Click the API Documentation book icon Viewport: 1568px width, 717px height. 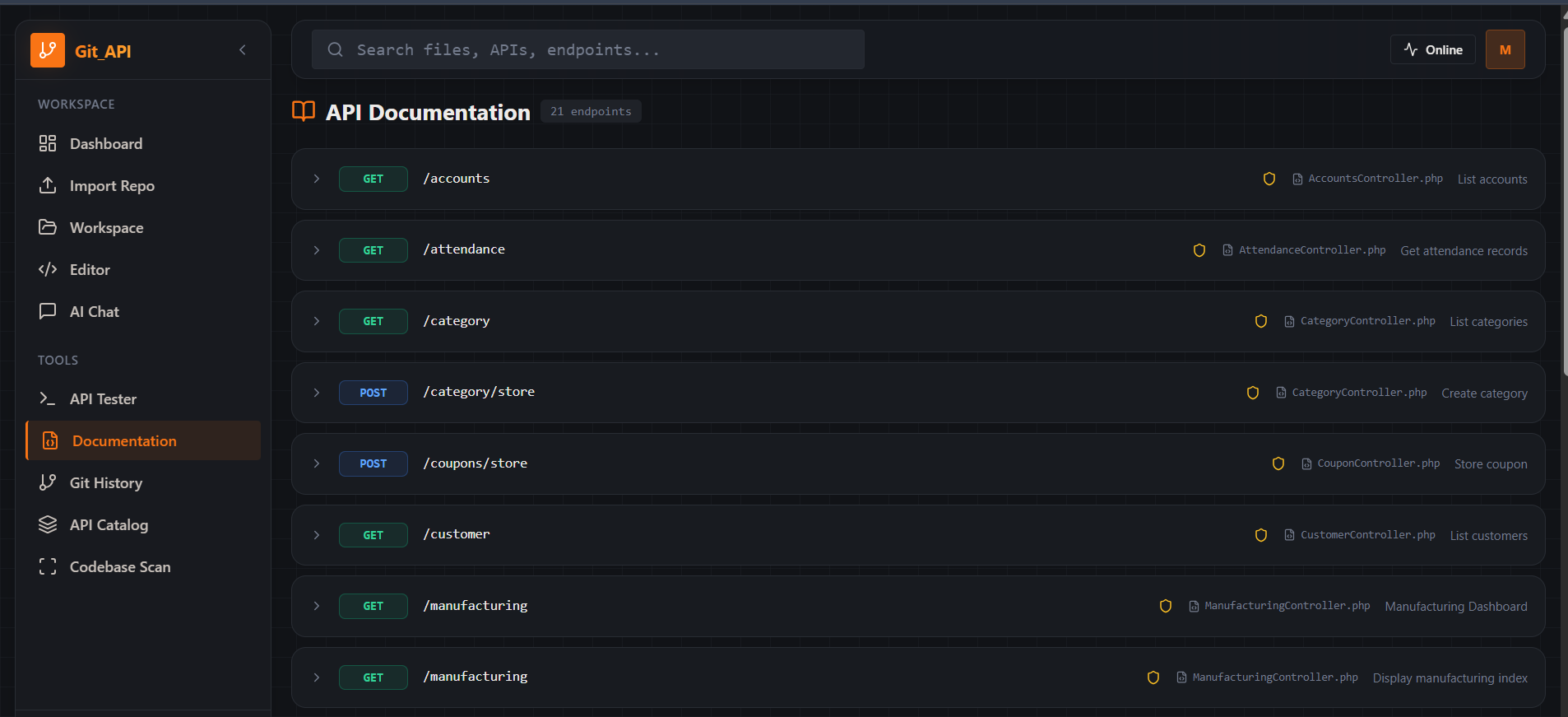304,111
